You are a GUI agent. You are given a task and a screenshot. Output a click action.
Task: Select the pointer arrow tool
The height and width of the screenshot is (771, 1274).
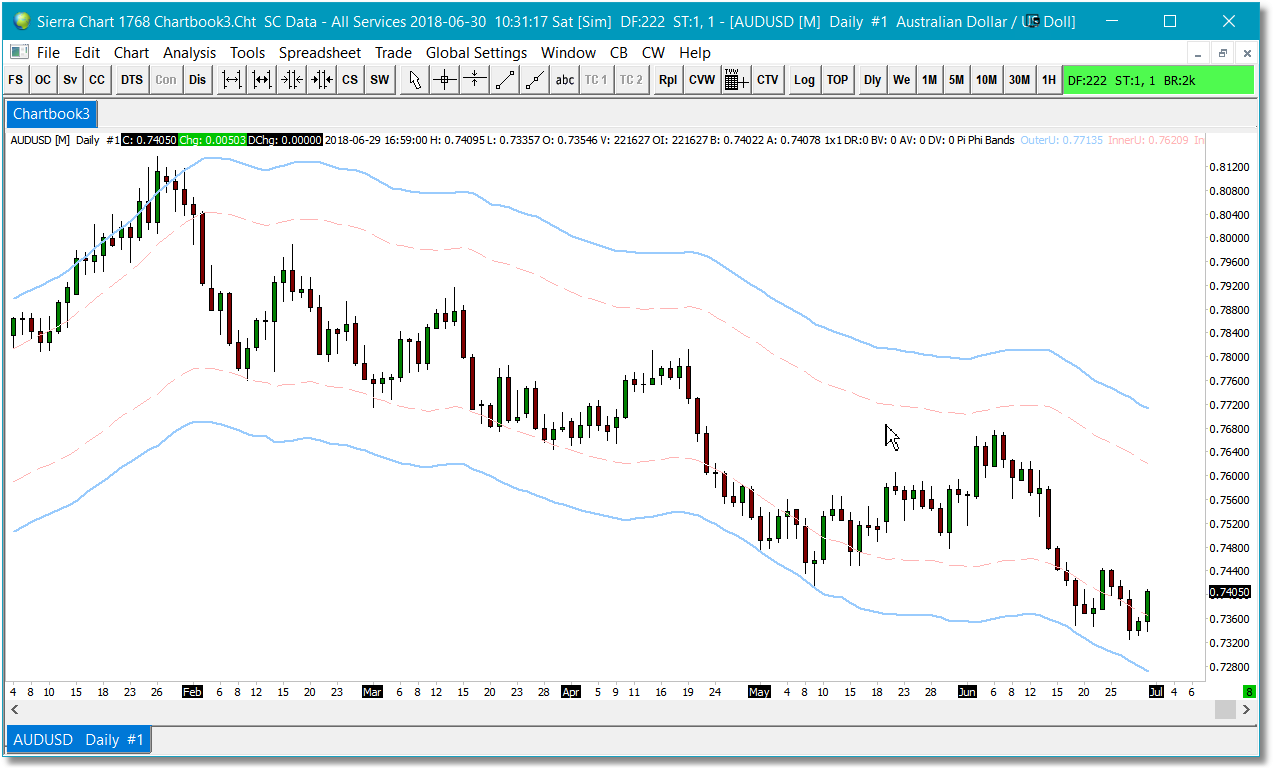click(415, 80)
